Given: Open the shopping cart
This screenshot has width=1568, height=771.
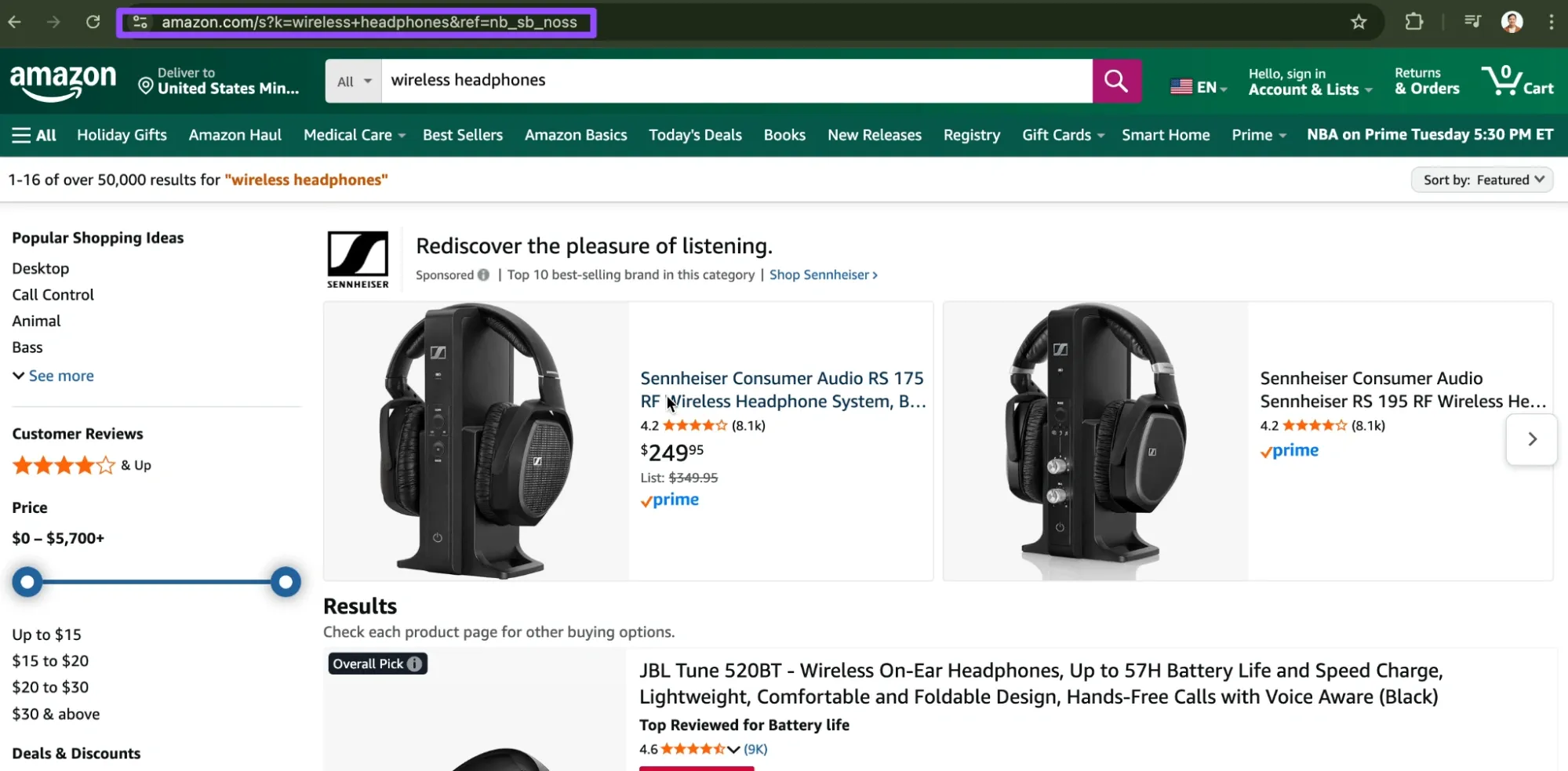Looking at the screenshot, I should click(1517, 81).
